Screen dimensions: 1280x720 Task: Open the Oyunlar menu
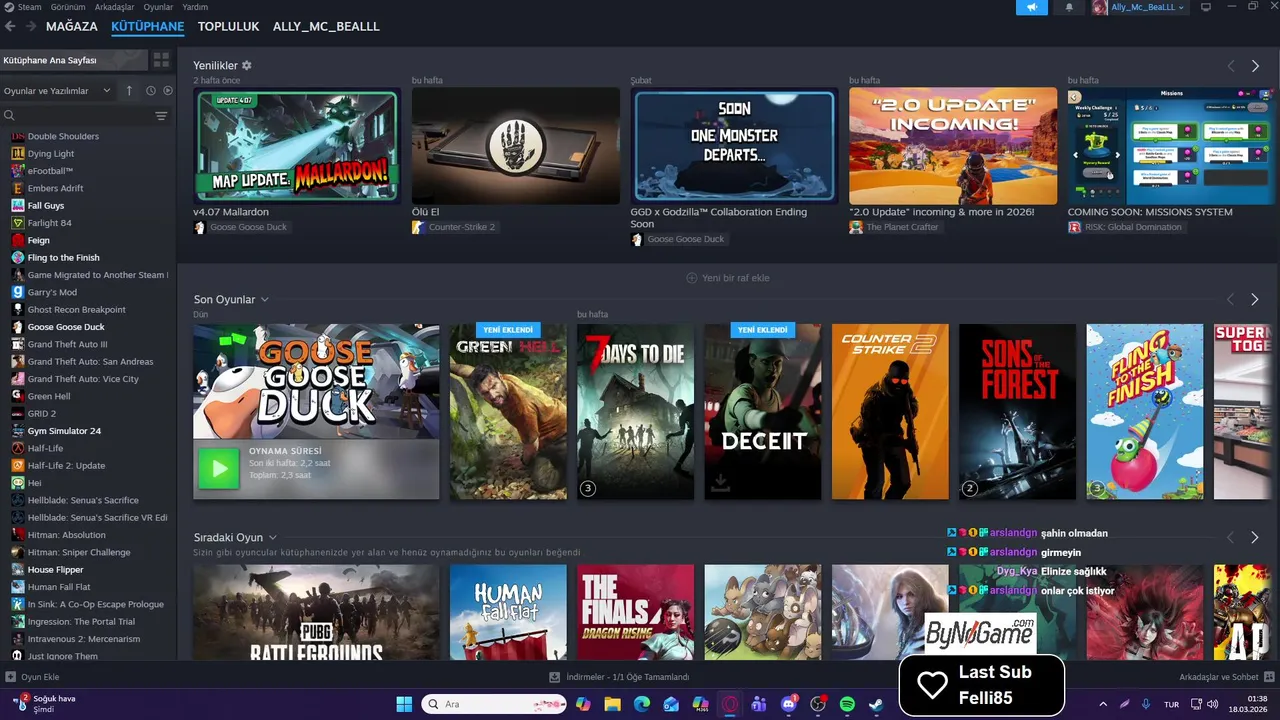click(158, 7)
